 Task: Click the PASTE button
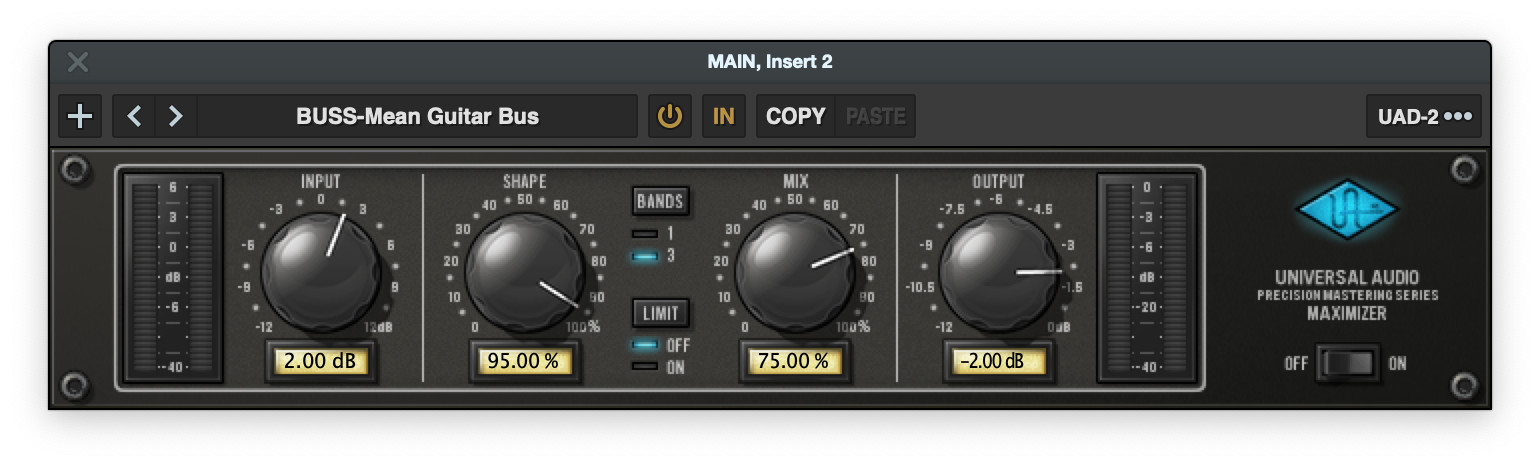point(875,116)
